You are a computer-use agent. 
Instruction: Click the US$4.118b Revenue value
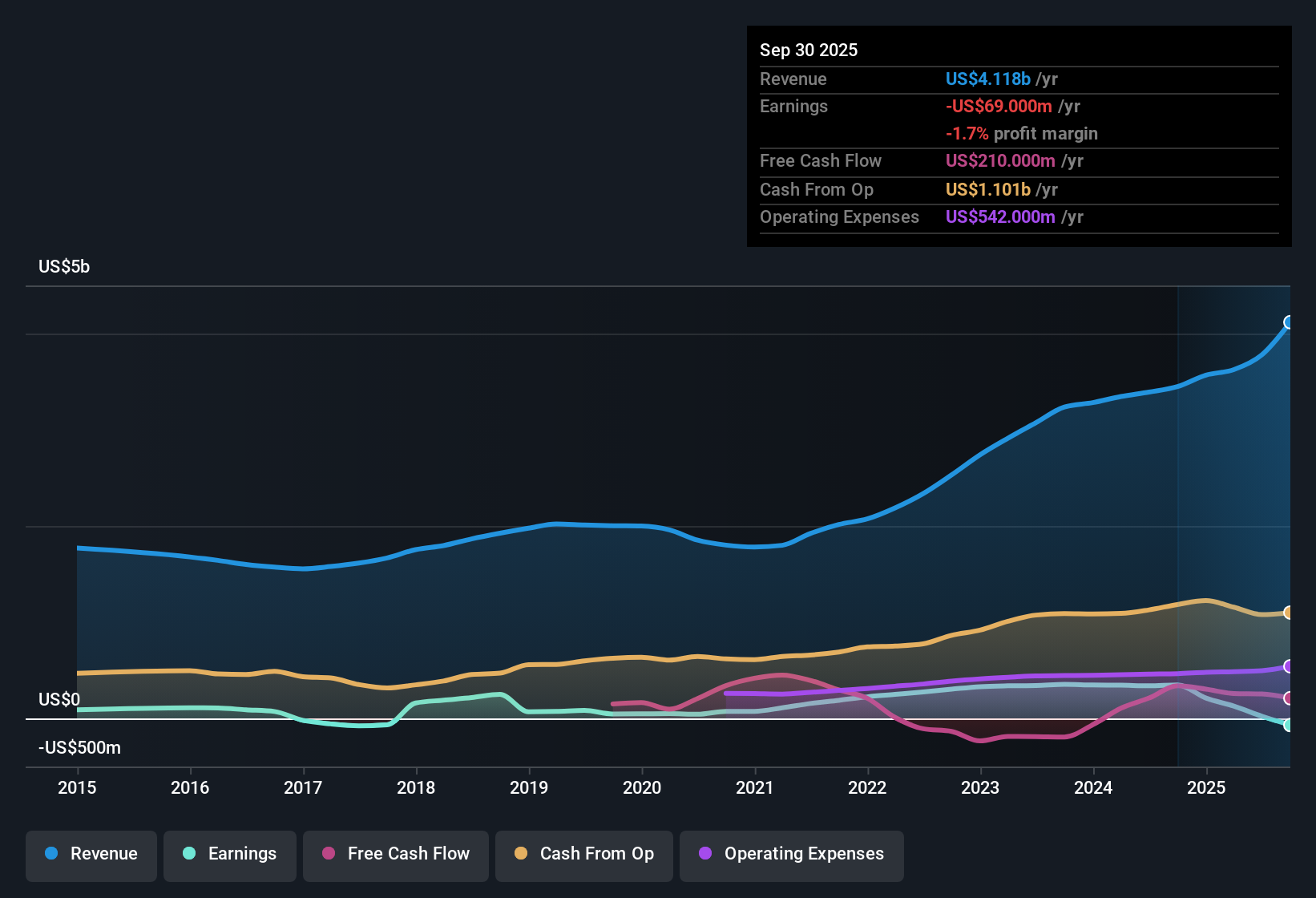click(x=987, y=79)
